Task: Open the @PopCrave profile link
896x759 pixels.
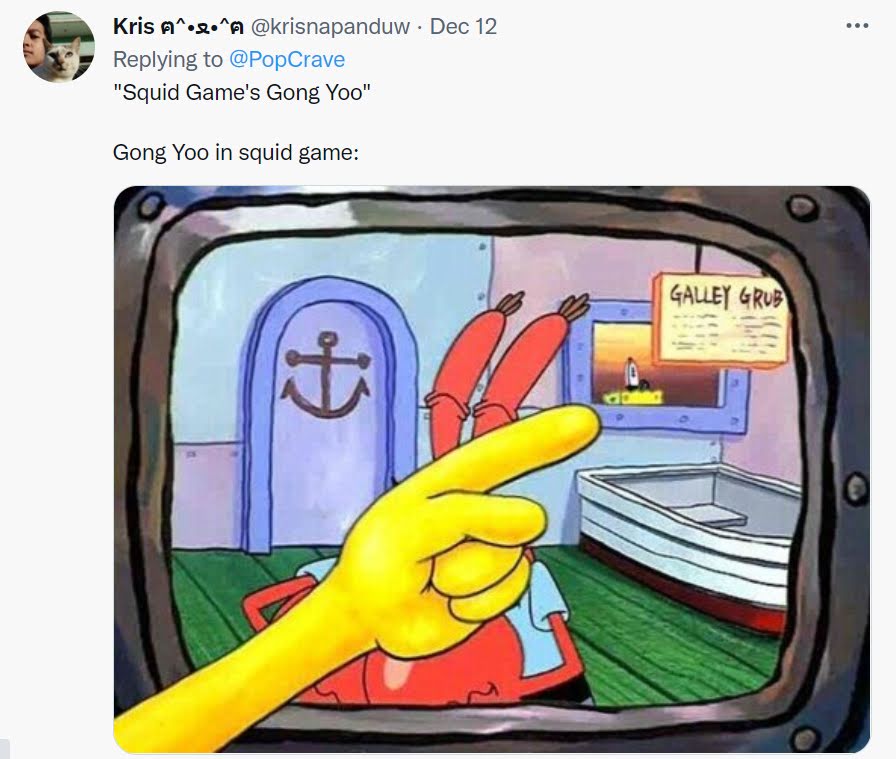Action: (x=287, y=59)
